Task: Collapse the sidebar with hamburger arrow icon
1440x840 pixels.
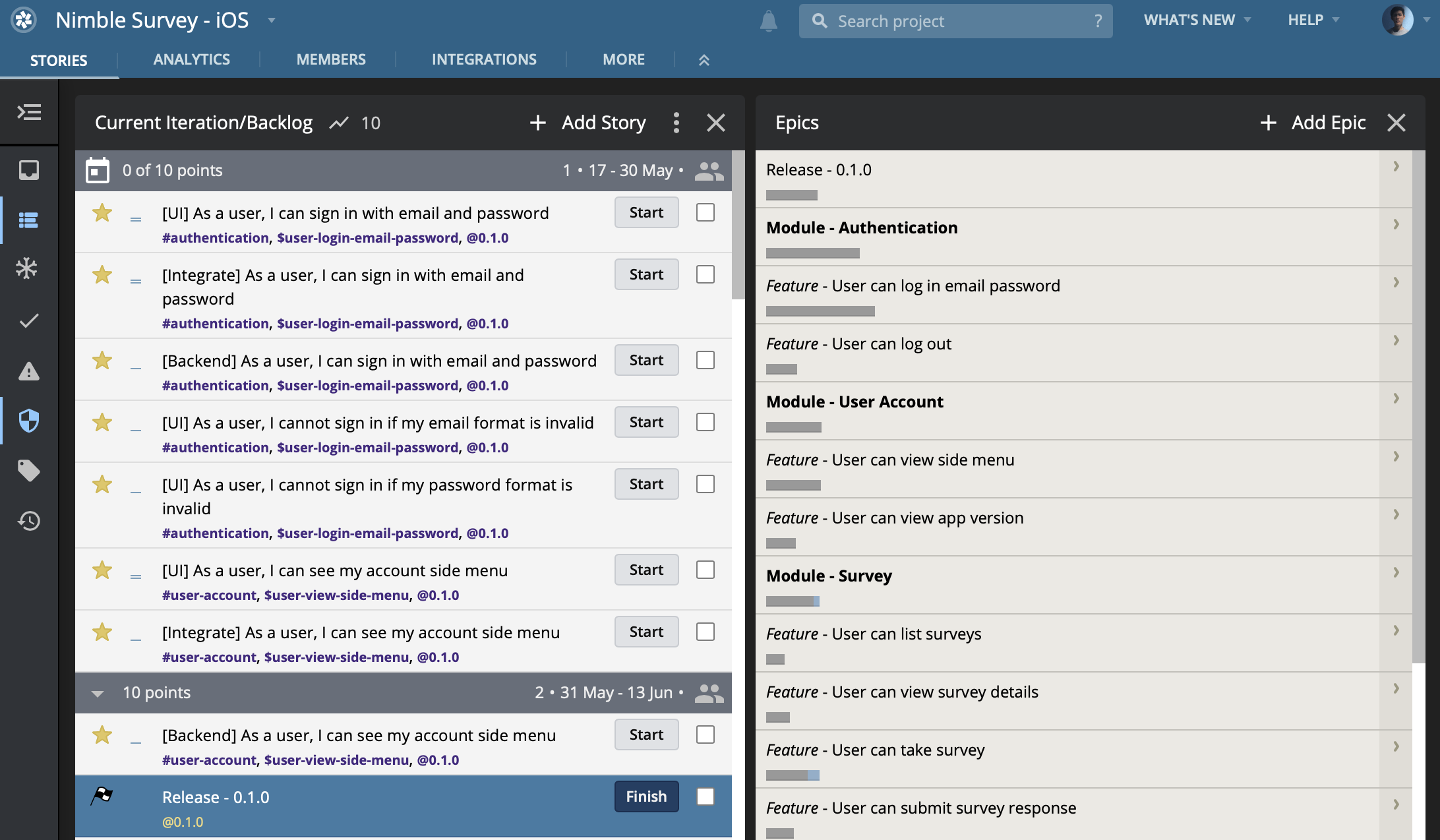Action: pyautogui.click(x=29, y=112)
